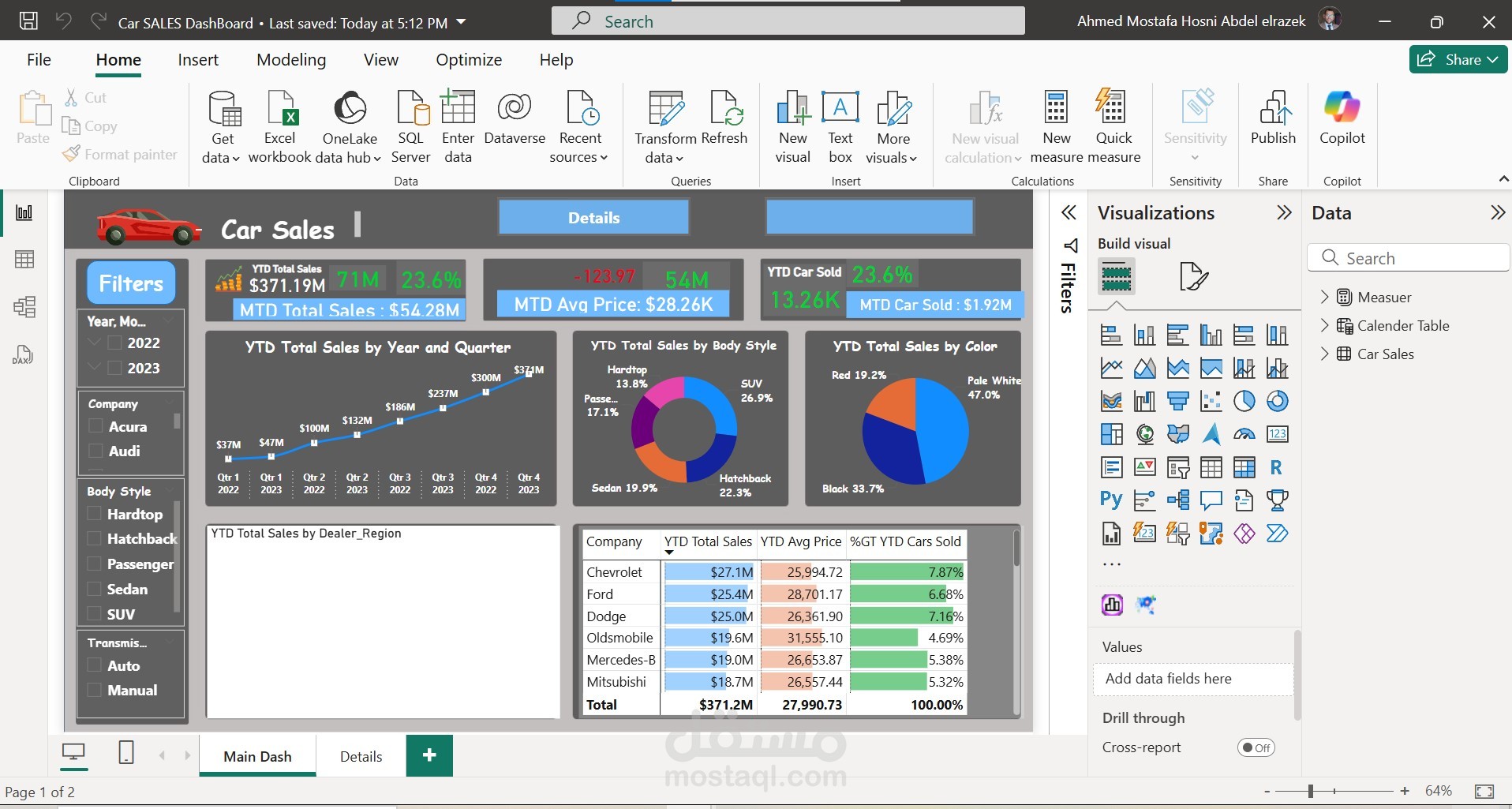
Task: Expand the Car Sales table
Action: 1325,354
